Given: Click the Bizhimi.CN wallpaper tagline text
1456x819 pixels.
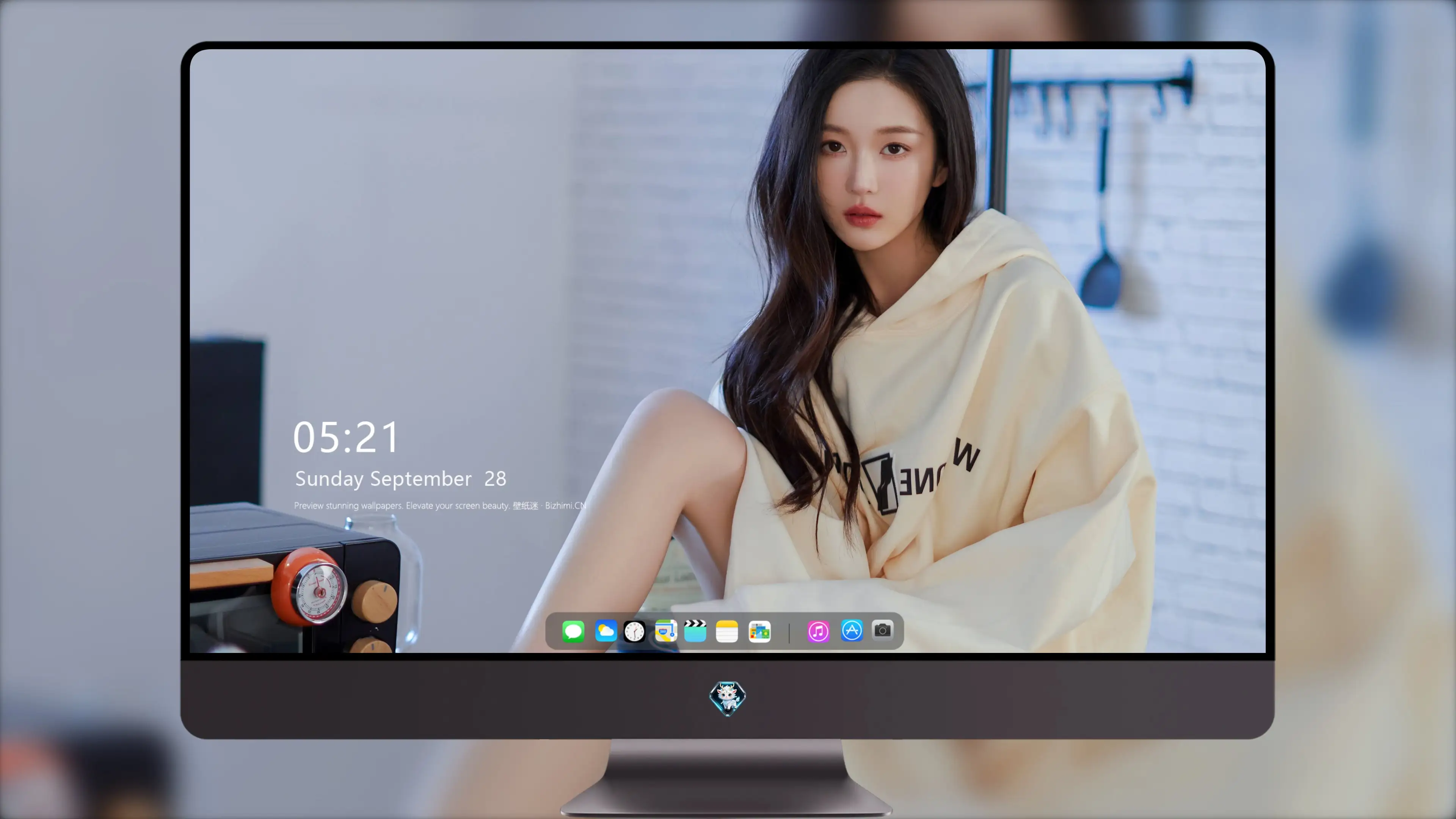Looking at the screenshot, I should [x=440, y=505].
